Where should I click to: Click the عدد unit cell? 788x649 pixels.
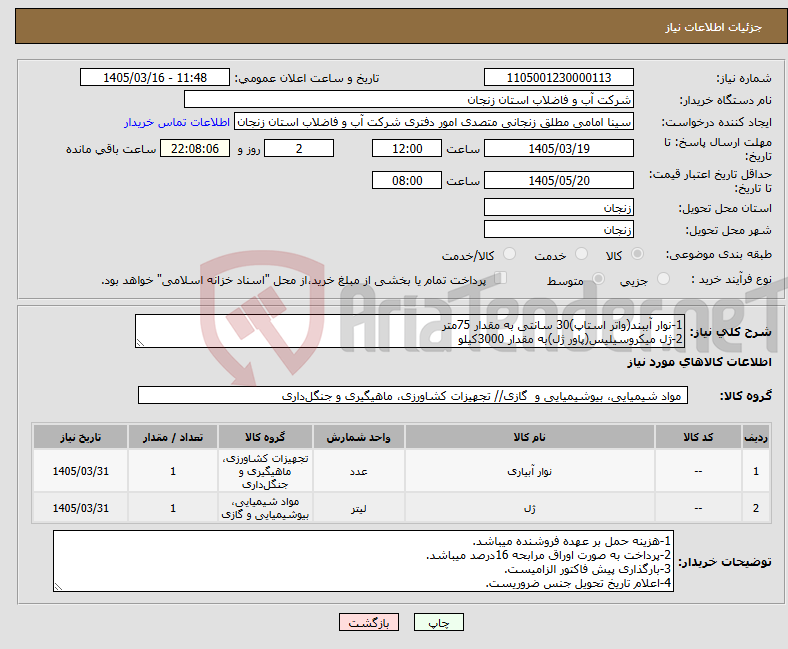click(x=358, y=471)
